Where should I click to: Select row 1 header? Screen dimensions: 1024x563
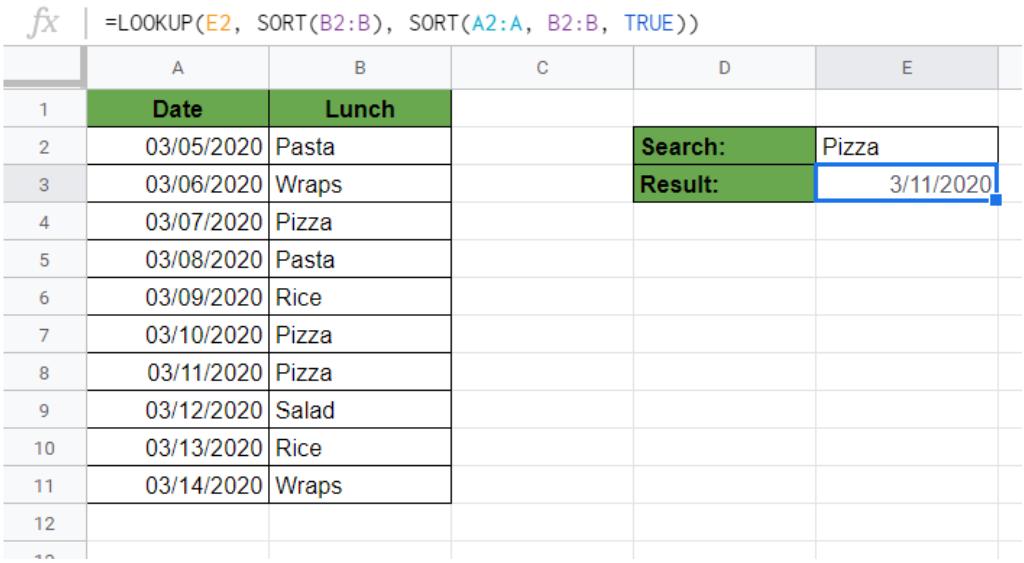(x=43, y=109)
